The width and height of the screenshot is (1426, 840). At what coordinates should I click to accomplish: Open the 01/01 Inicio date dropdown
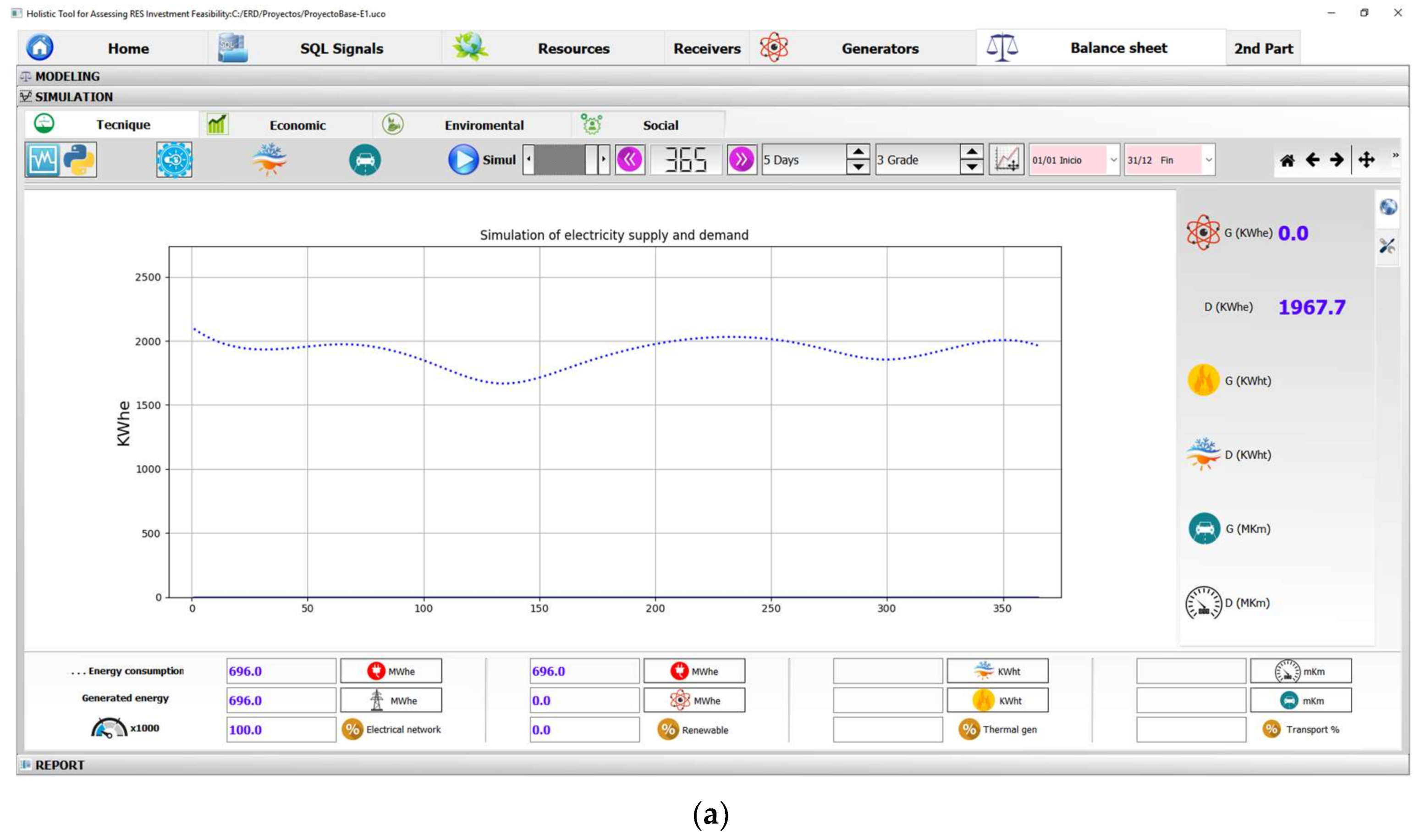pyautogui.click(x=1112, y=160)
